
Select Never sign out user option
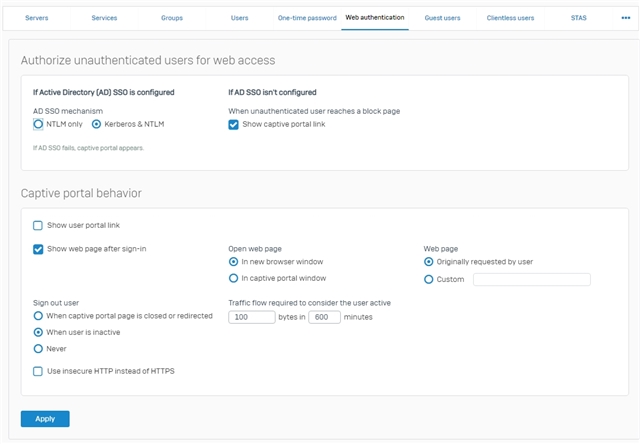coord(38,349)
